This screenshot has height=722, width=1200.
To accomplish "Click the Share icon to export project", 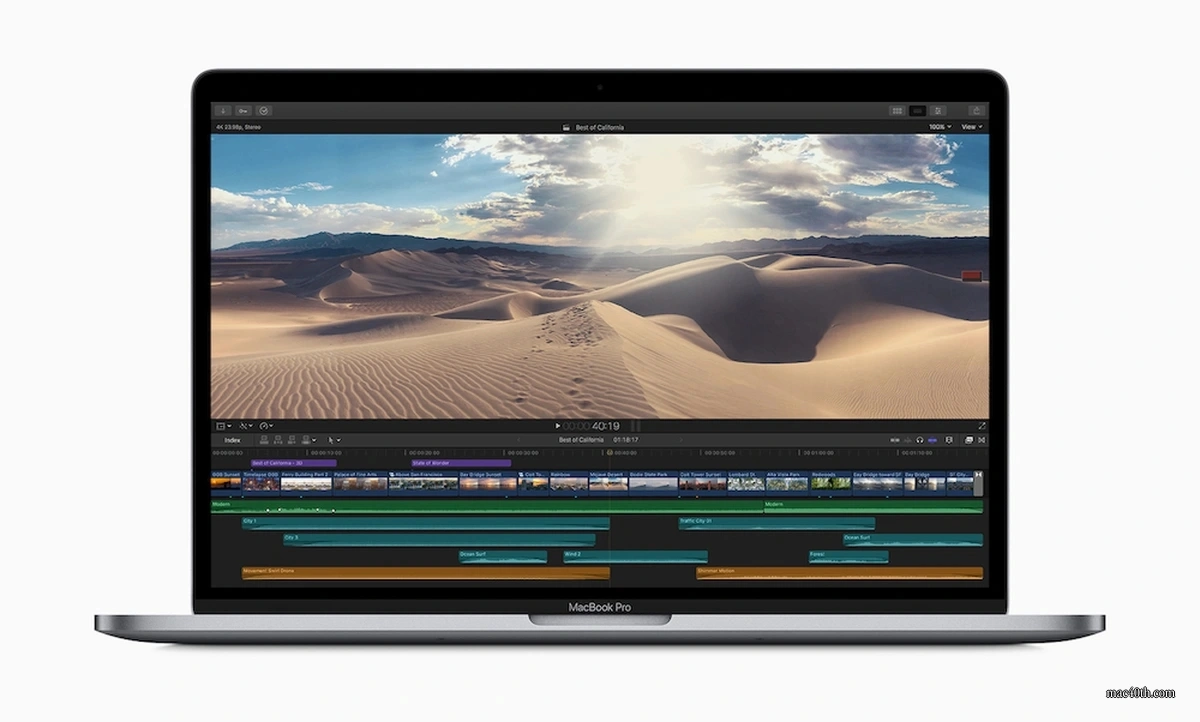I will (x=975, y=110).
